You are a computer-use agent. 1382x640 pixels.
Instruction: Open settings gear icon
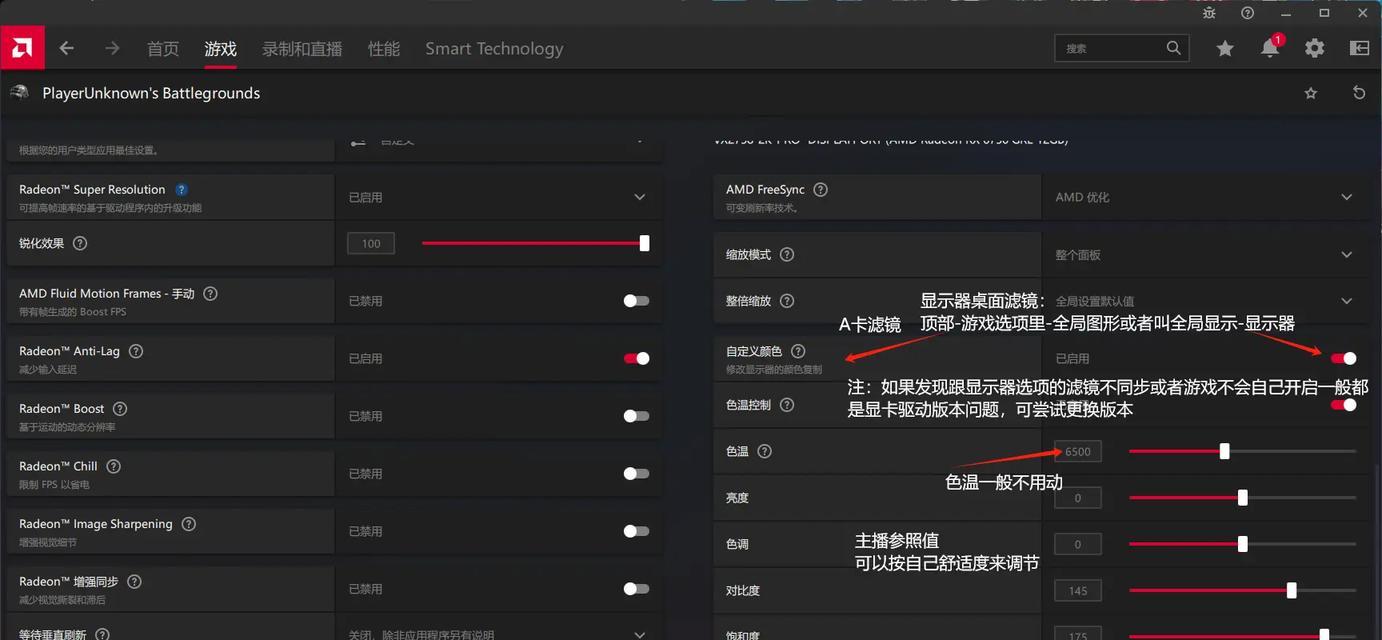point(1315,48)
